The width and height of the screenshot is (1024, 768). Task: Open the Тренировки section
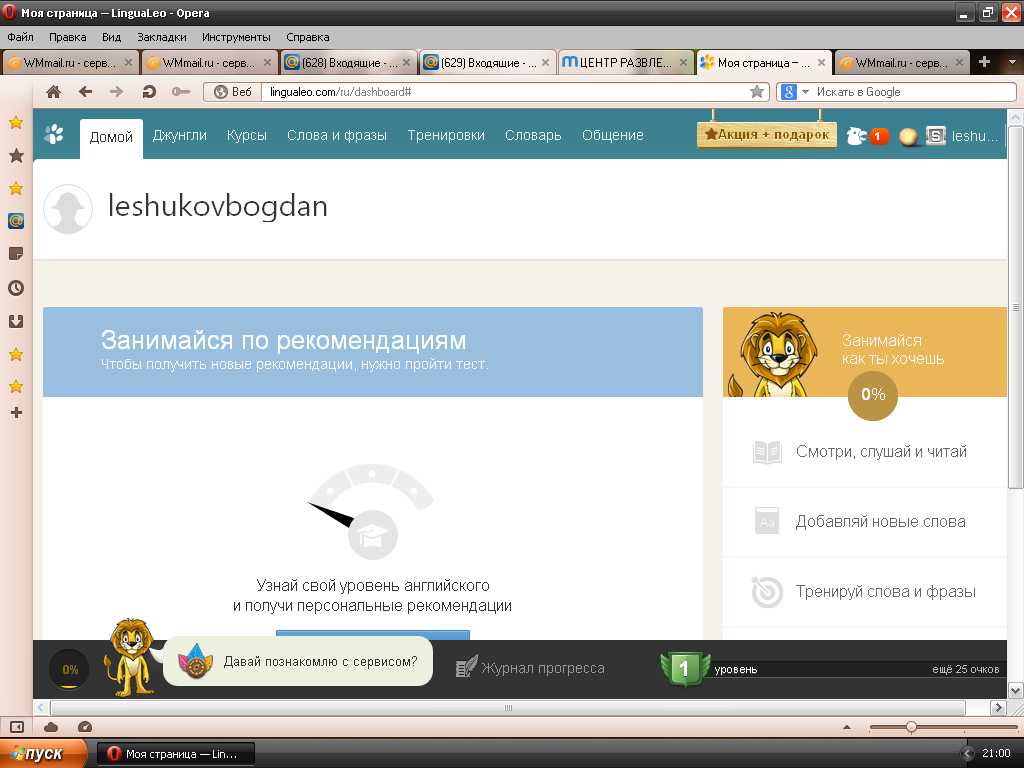pos(446,135)
